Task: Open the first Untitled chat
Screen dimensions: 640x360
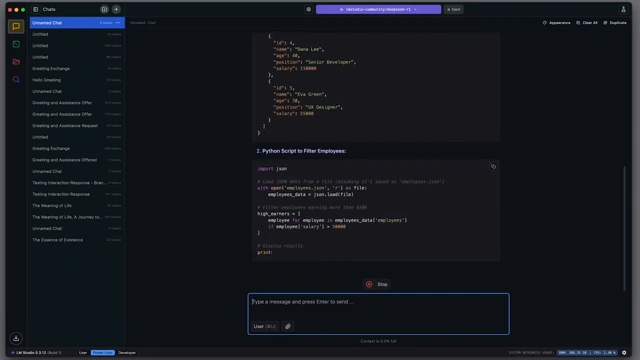Action: tap(77, 34)
